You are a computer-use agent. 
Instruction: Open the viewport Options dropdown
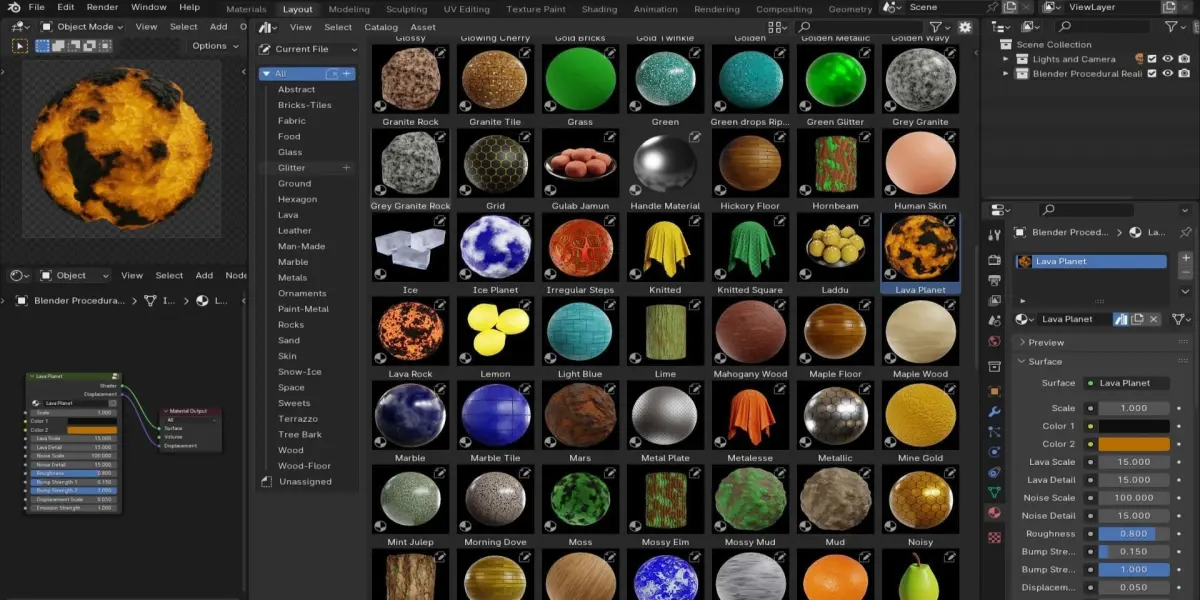(215, 45)
